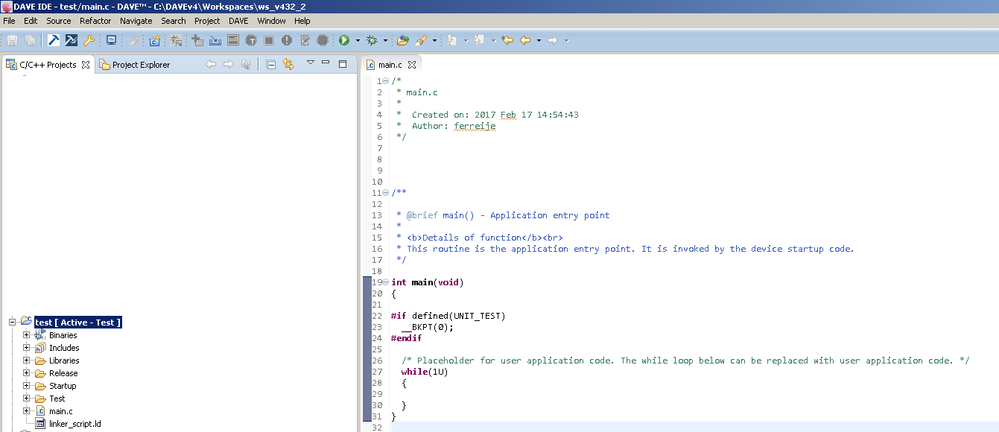The image size is (999, 432).
Task: Open the DAVE menu
Action: click(238, 20)
